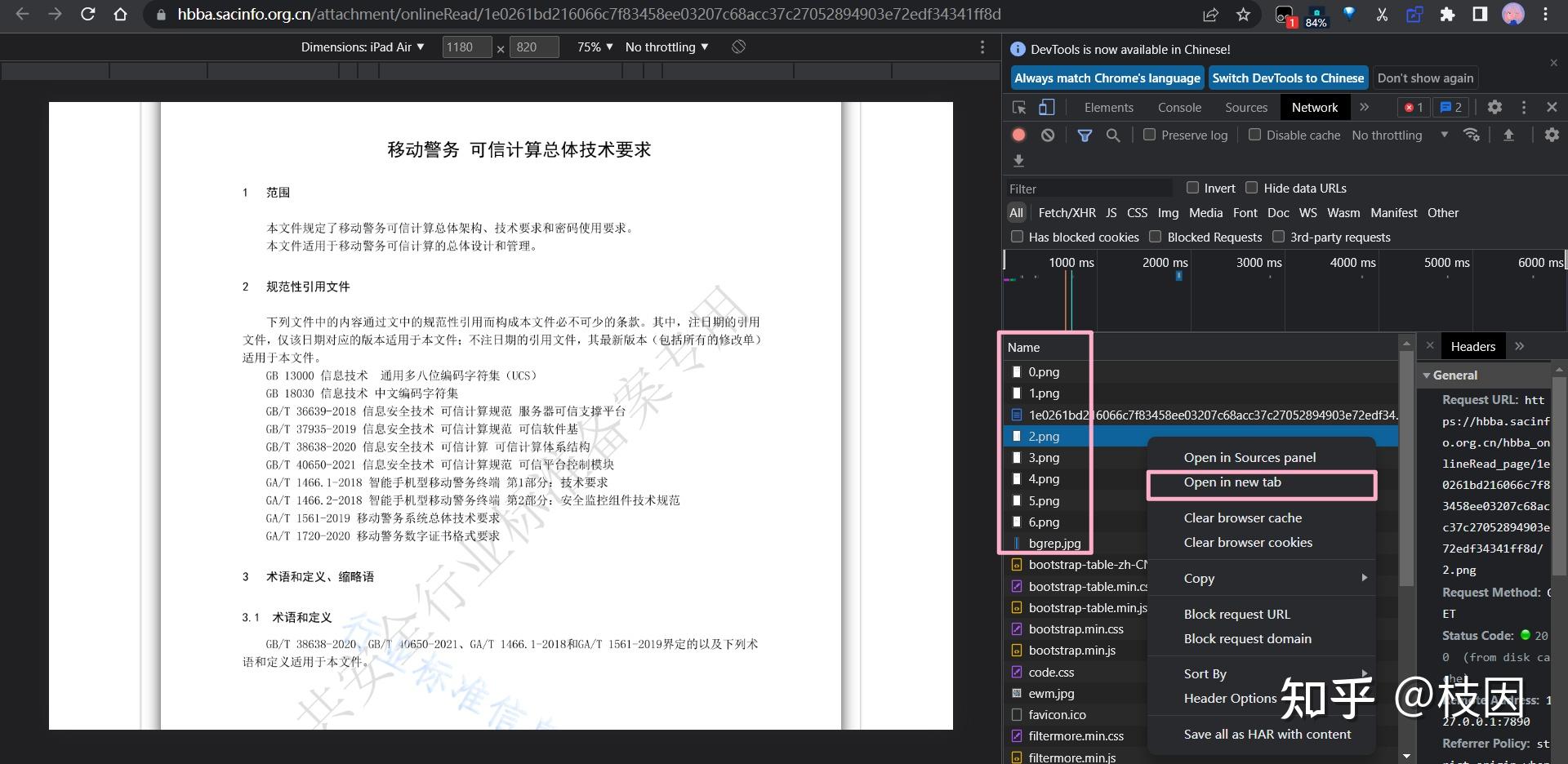Open the Customize DevTools three-dot menu

(1523, 107)
